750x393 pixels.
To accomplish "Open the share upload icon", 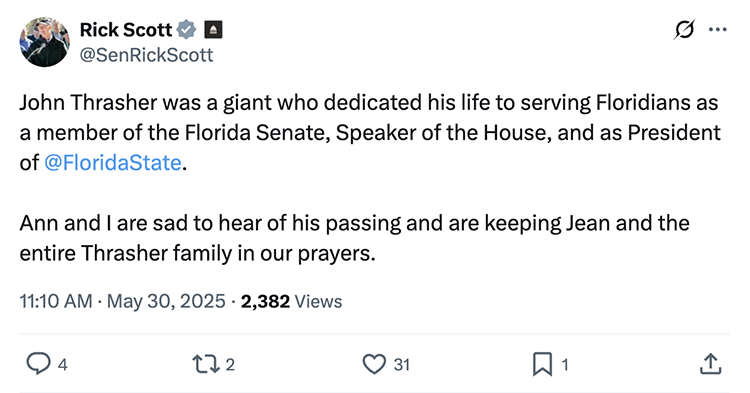I will point(710,364).
